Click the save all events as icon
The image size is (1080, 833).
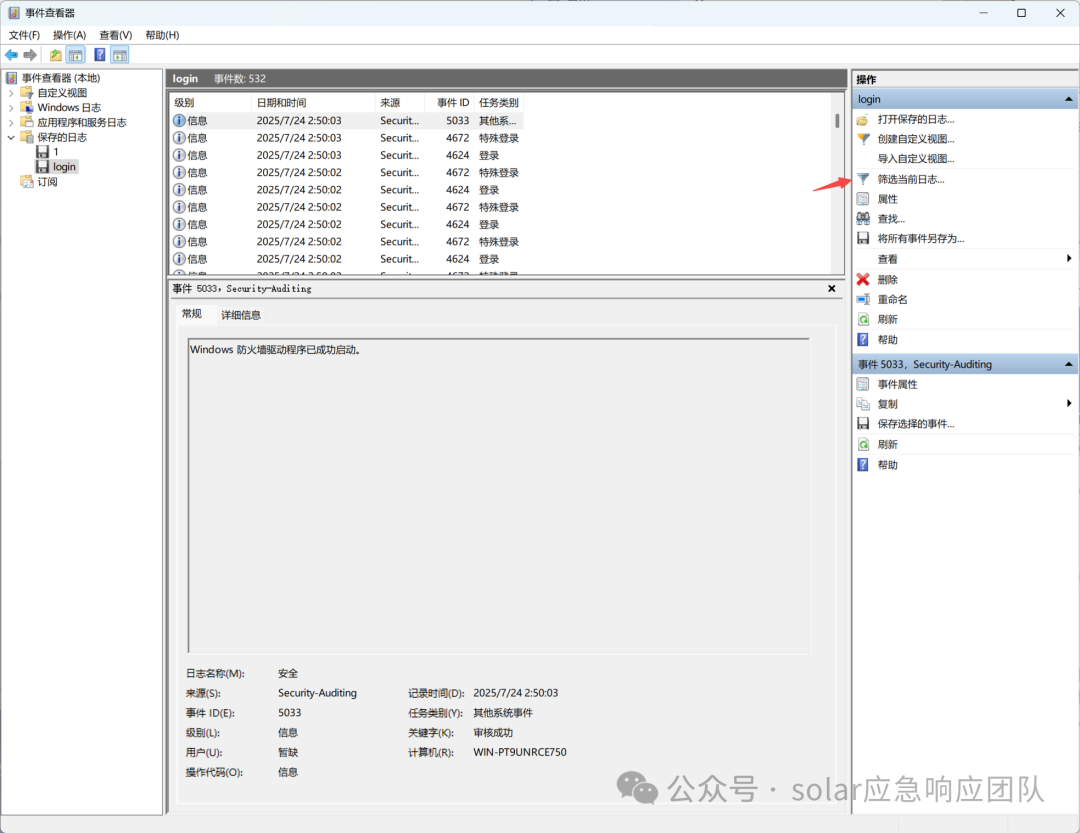[863, 238]
